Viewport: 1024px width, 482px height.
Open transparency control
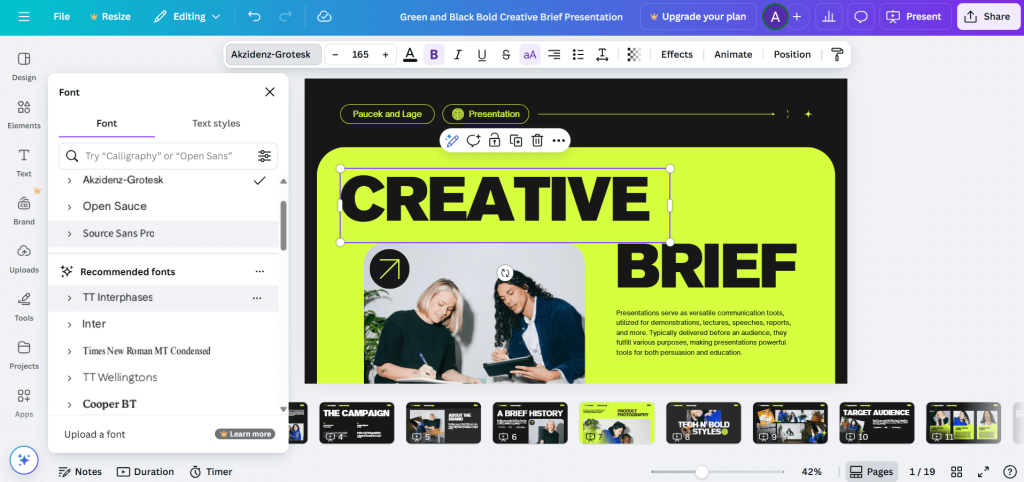point(633,55)
